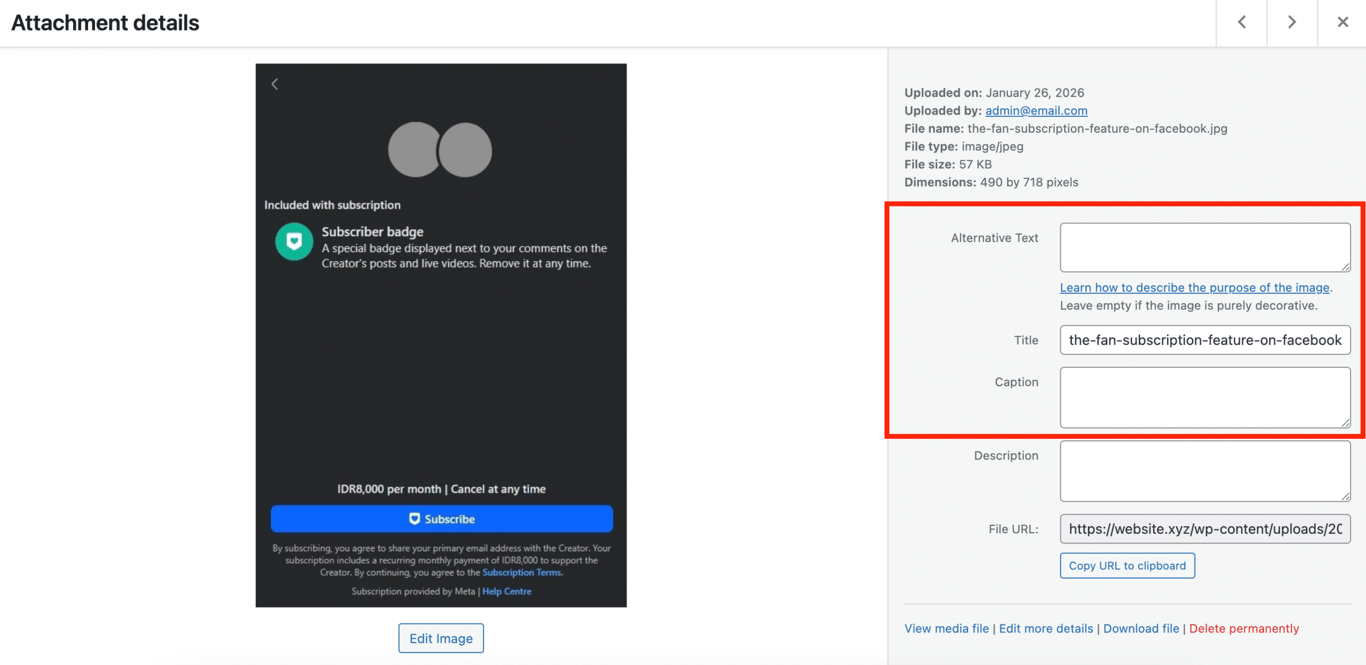Download the attachment file
This screenshot has height=665, width=1366.
(x=1141, y=628)
